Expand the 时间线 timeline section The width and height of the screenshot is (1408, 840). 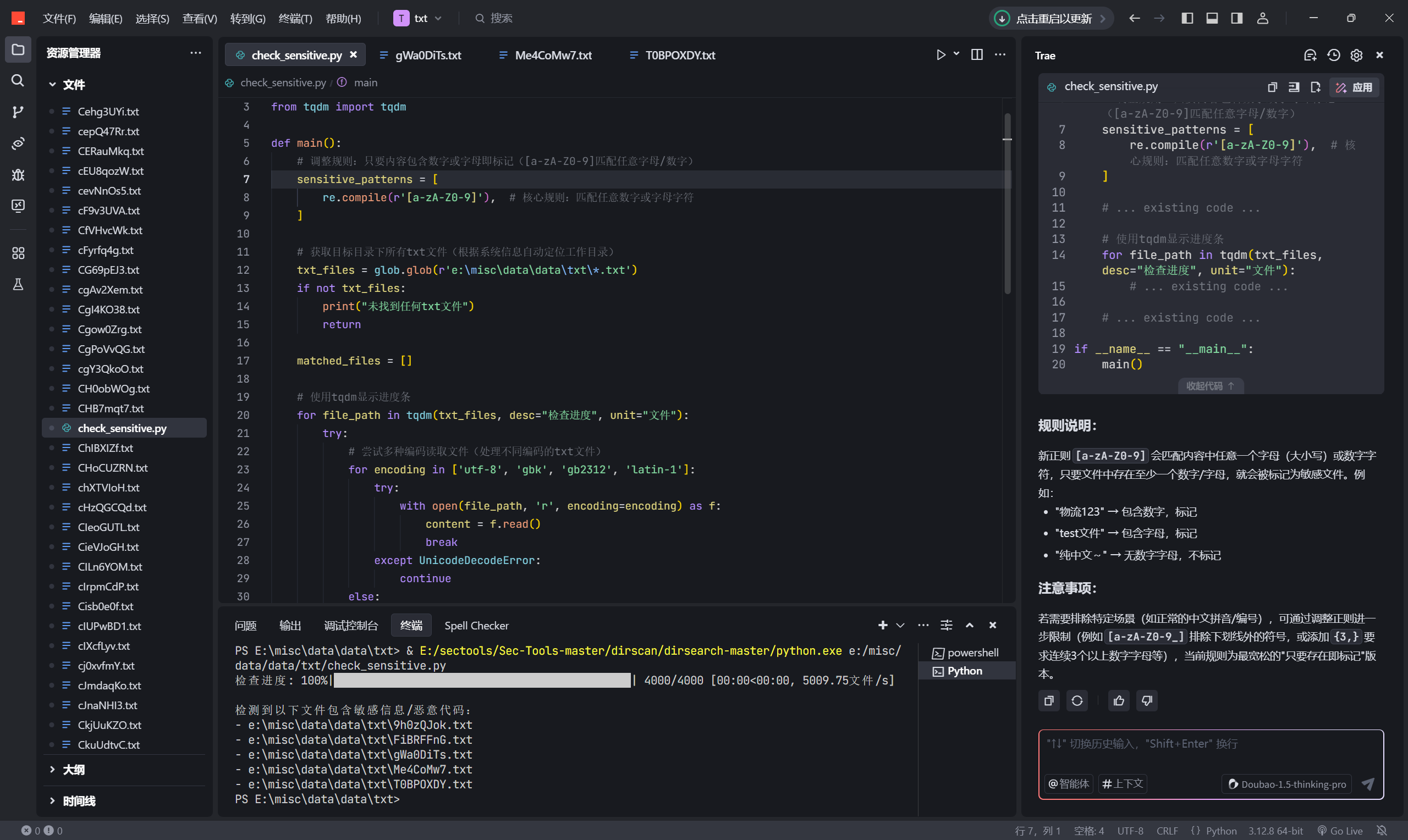click(x=79, y=800)
